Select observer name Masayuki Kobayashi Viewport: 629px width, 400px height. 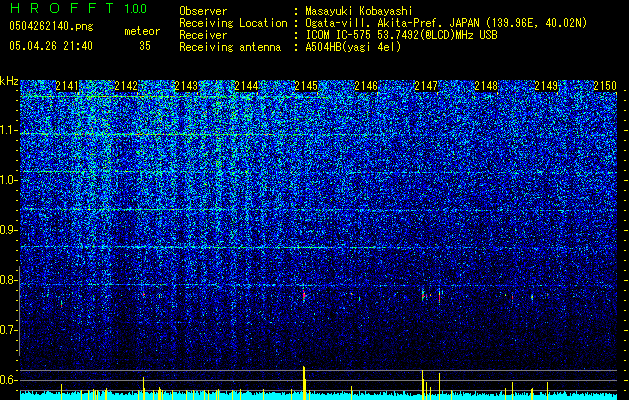point(359,11)
